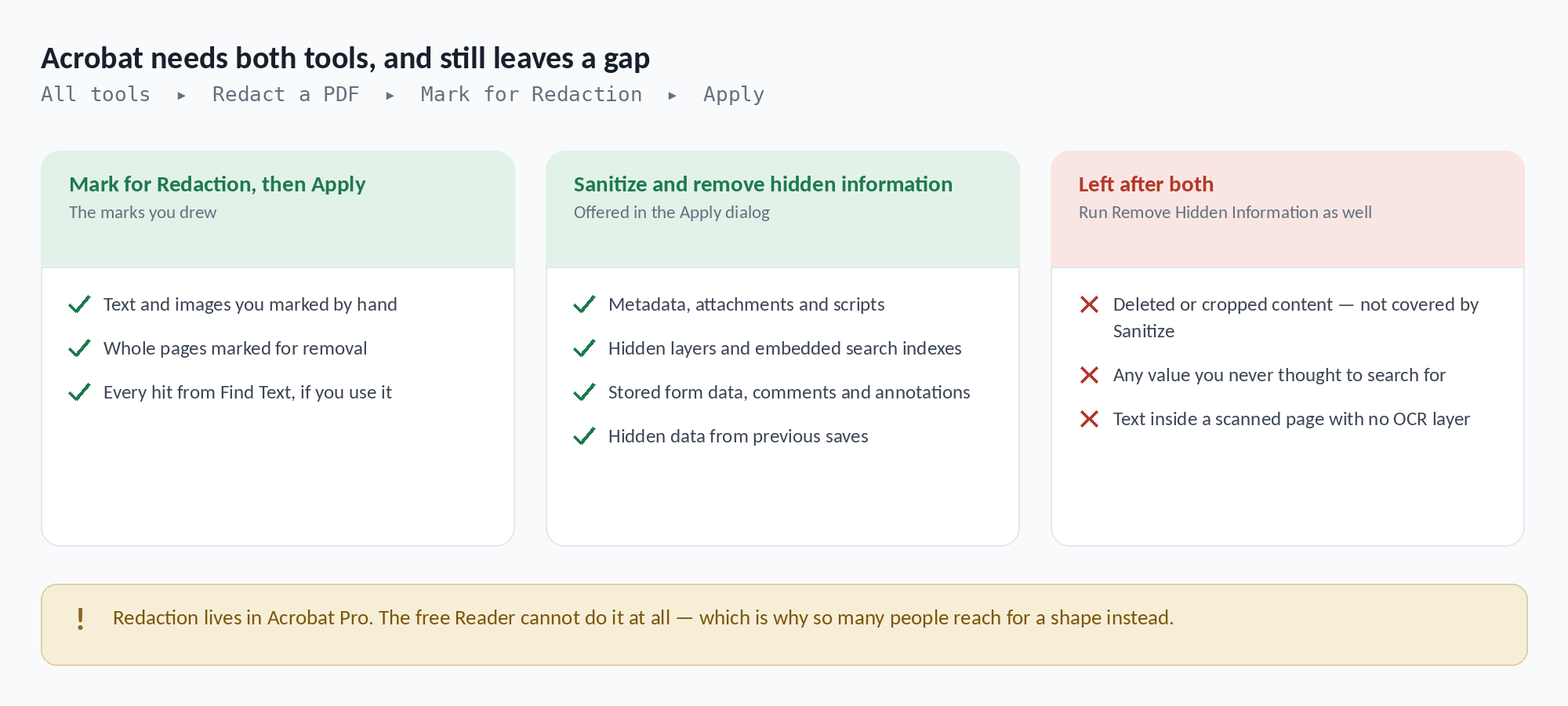Open 'Mark for Redaction' breadcrumb item
The image size is (1568, 706).
point(532,94)
